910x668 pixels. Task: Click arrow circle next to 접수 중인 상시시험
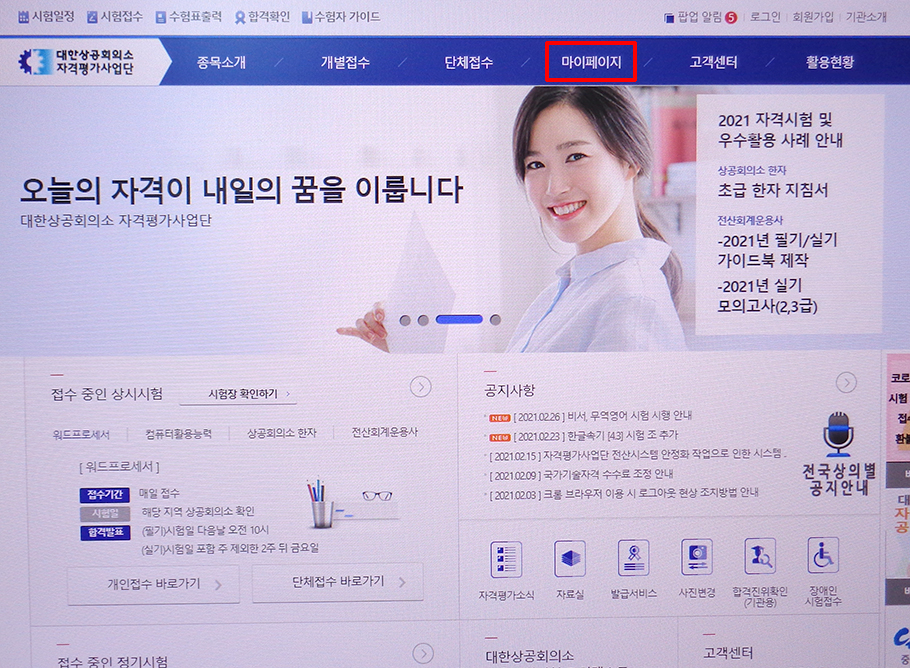(420, 387)
